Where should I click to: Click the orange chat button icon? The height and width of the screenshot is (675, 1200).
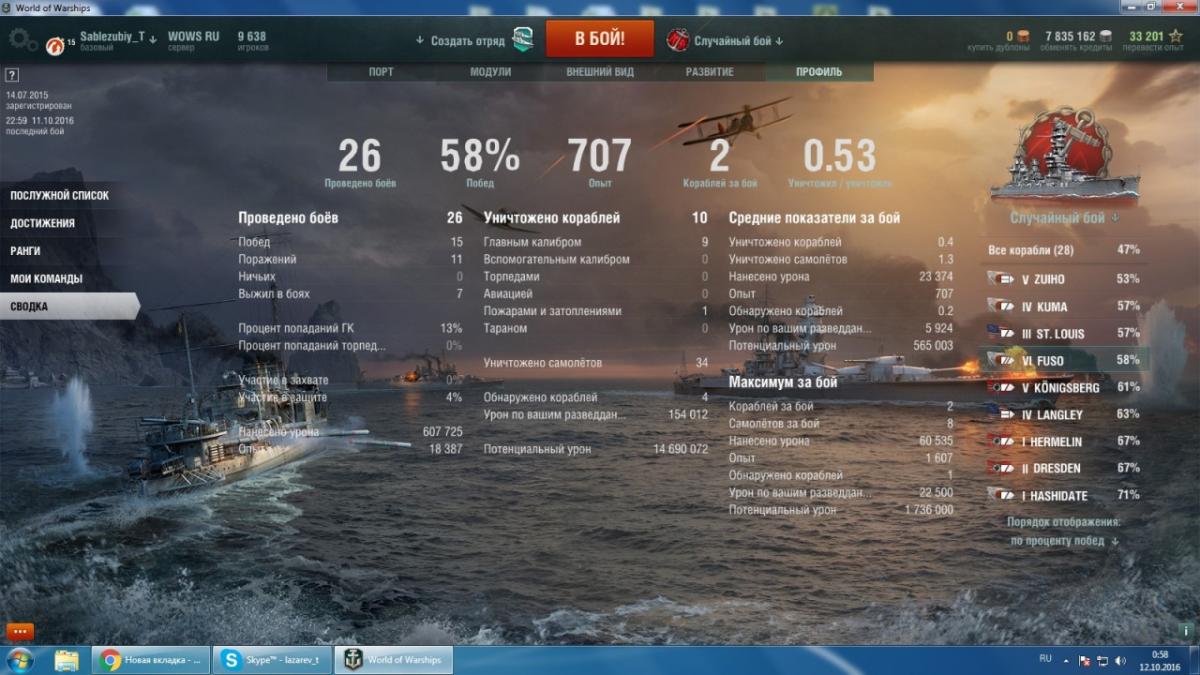point(20,631)
